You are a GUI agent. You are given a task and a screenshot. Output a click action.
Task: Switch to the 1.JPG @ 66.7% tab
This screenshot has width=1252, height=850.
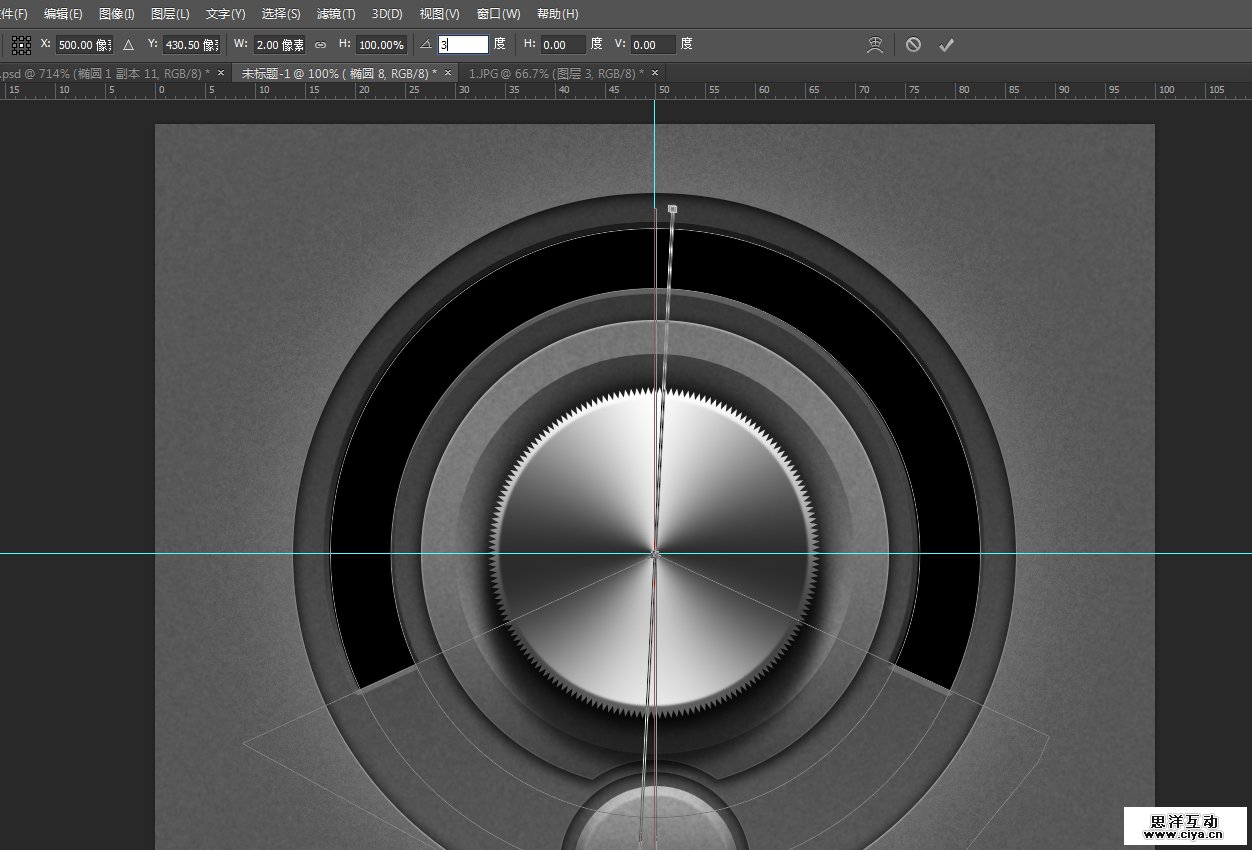[x=555, y=73]
